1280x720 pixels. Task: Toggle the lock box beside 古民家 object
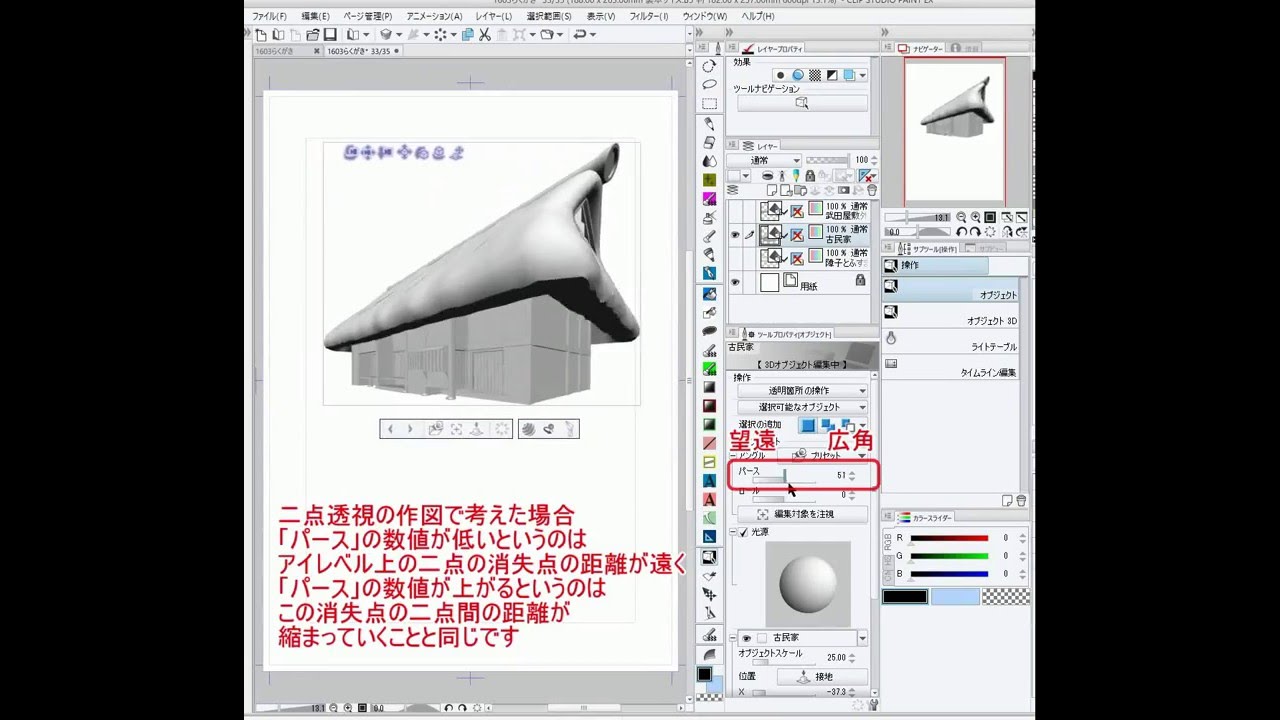(762, 638)
